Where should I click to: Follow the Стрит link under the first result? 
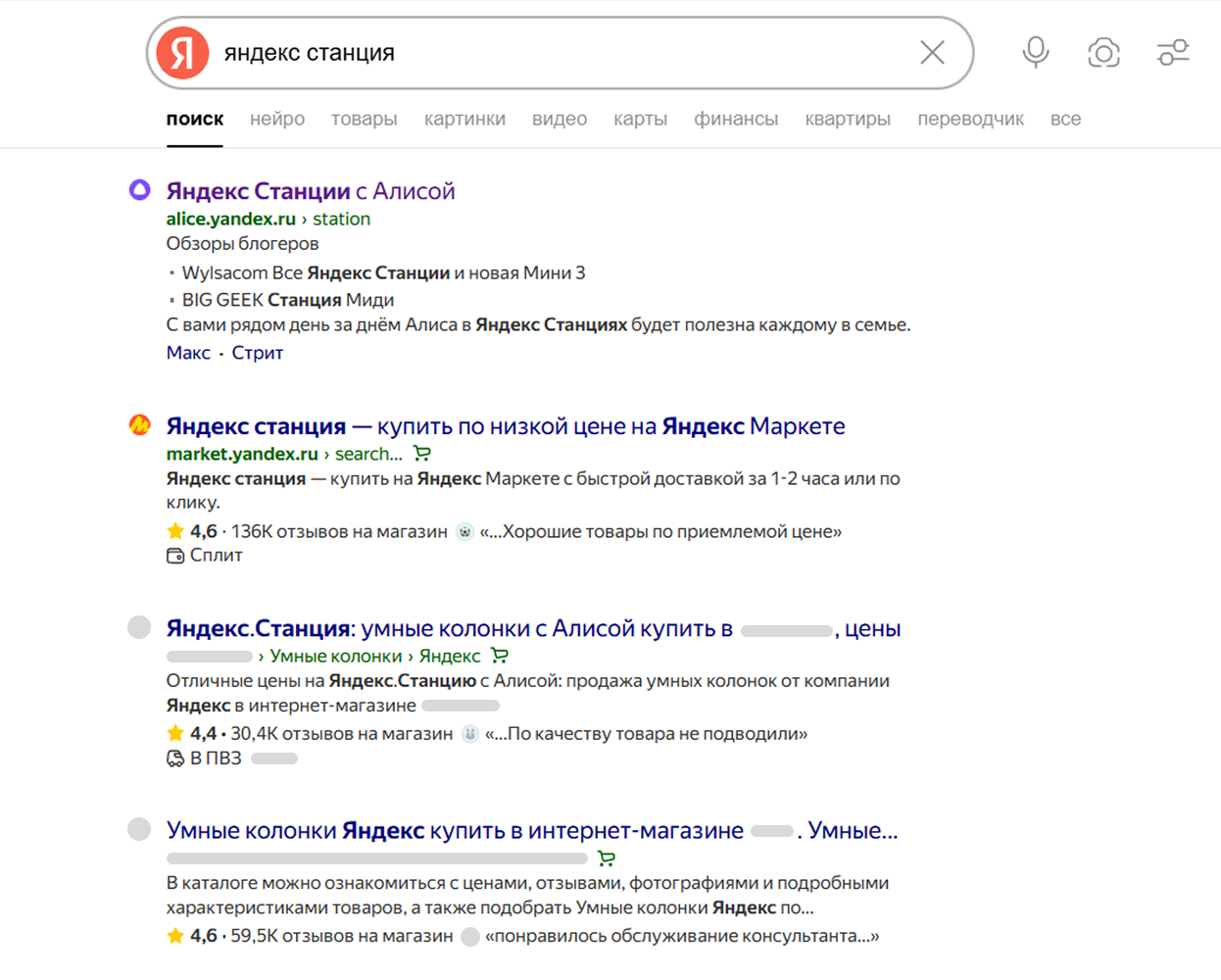tap(257, 352)
